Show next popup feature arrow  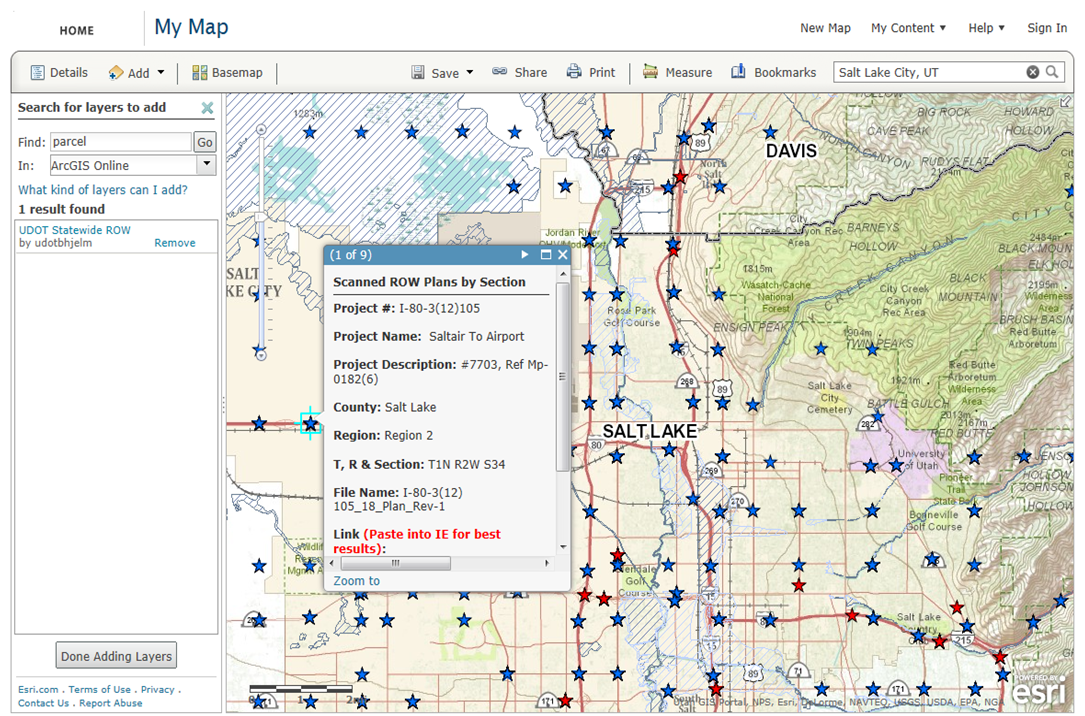click(525, 255)
